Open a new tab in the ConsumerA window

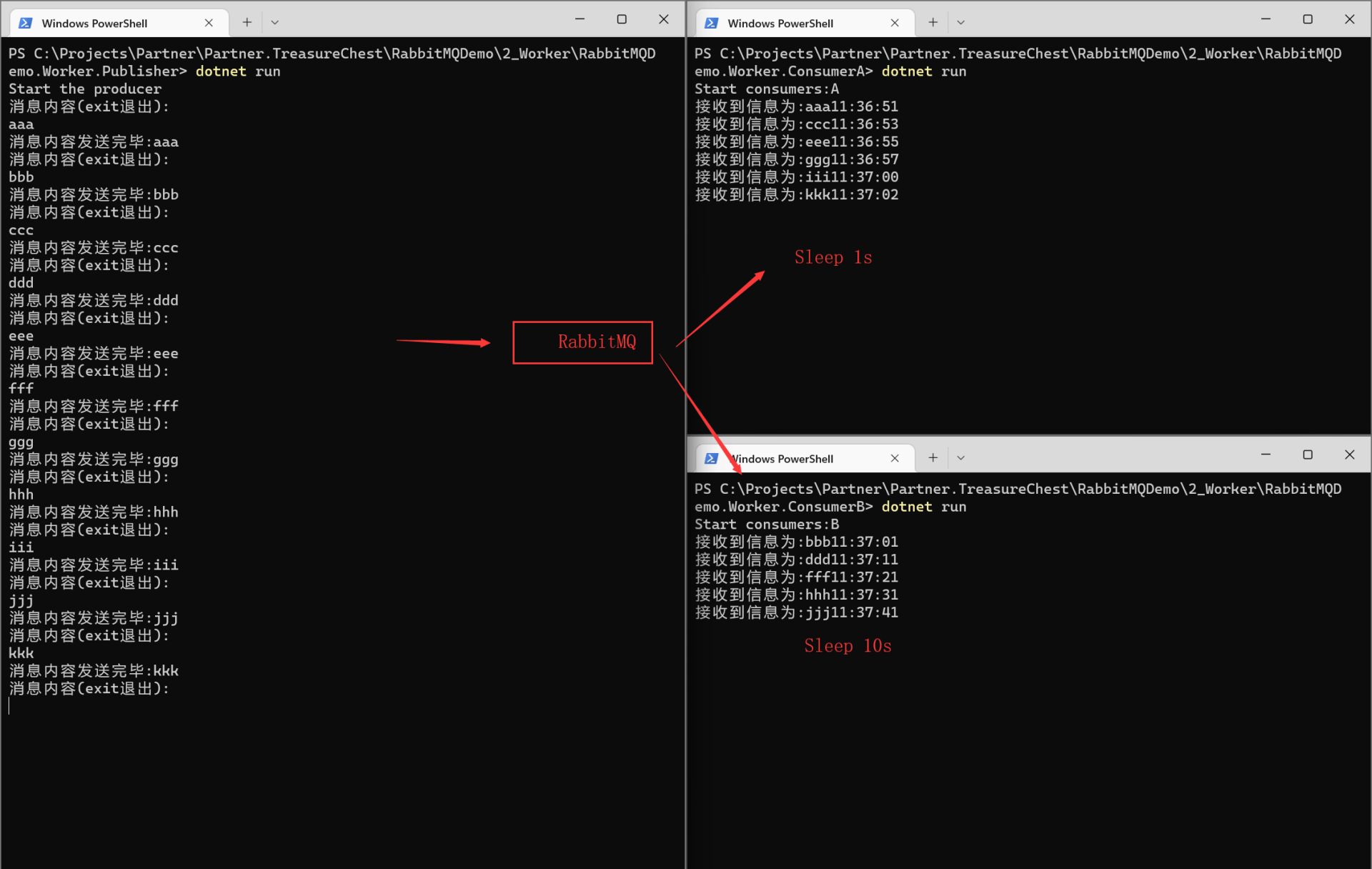[933, 22]
